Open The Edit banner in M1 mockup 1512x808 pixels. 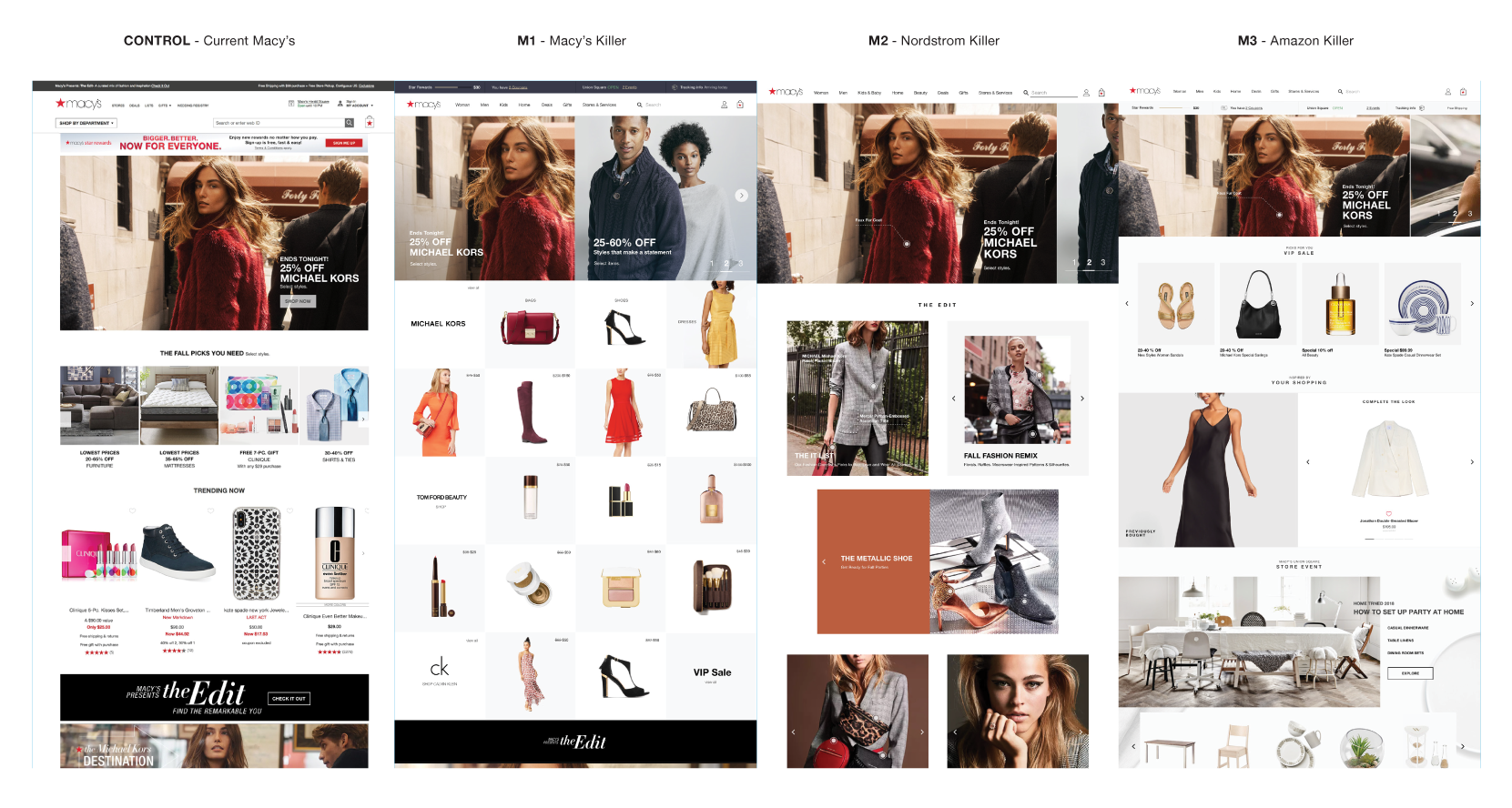pos(575,742)
